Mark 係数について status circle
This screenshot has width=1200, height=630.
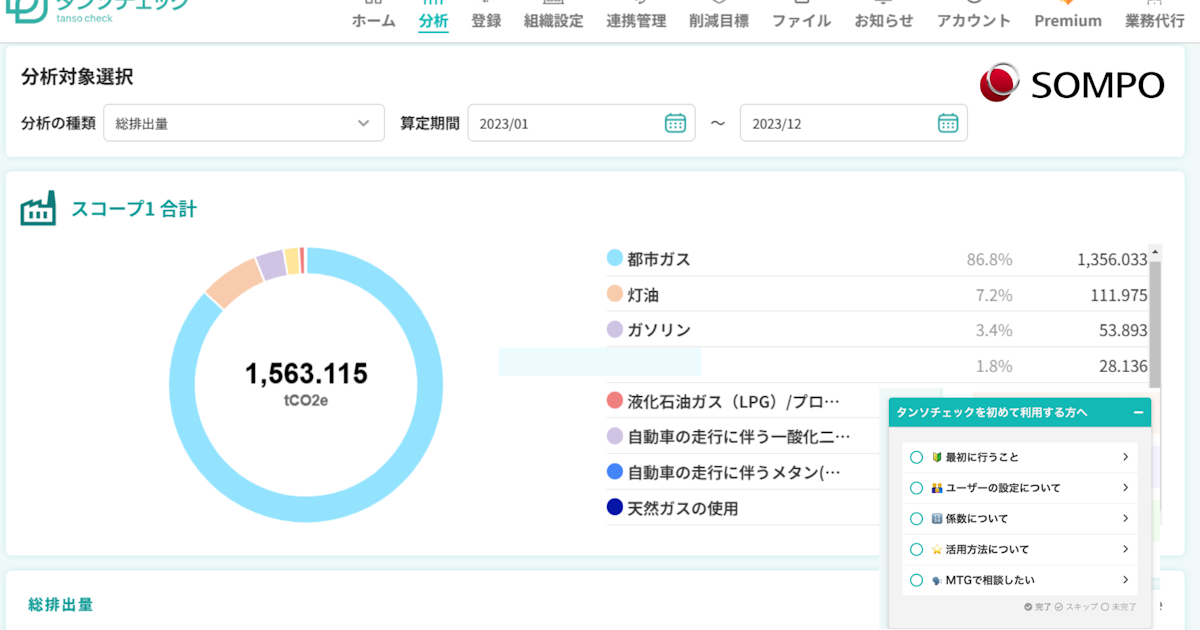(916, 519)
